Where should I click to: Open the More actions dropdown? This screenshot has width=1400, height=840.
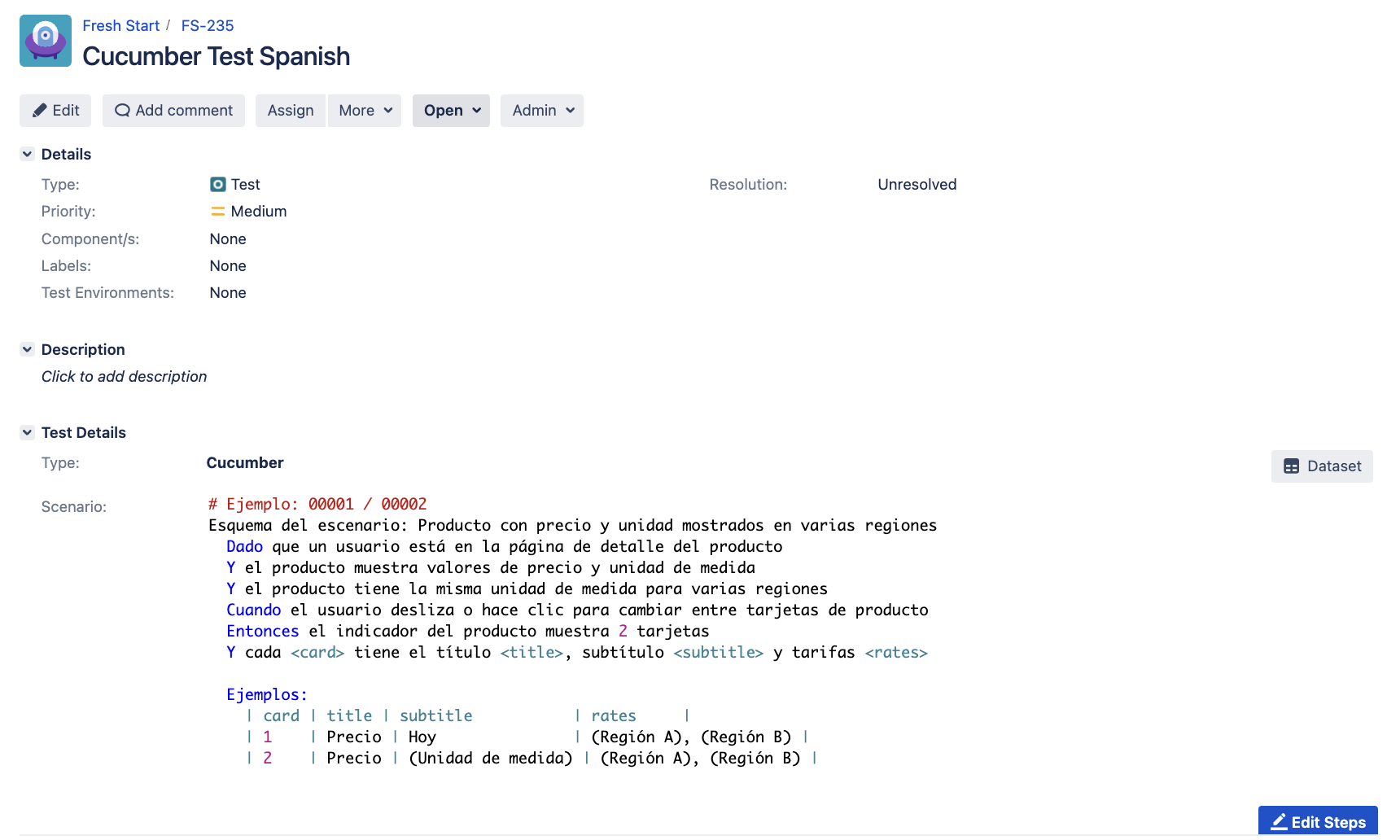pyautogui.click(x=365, y=111)
